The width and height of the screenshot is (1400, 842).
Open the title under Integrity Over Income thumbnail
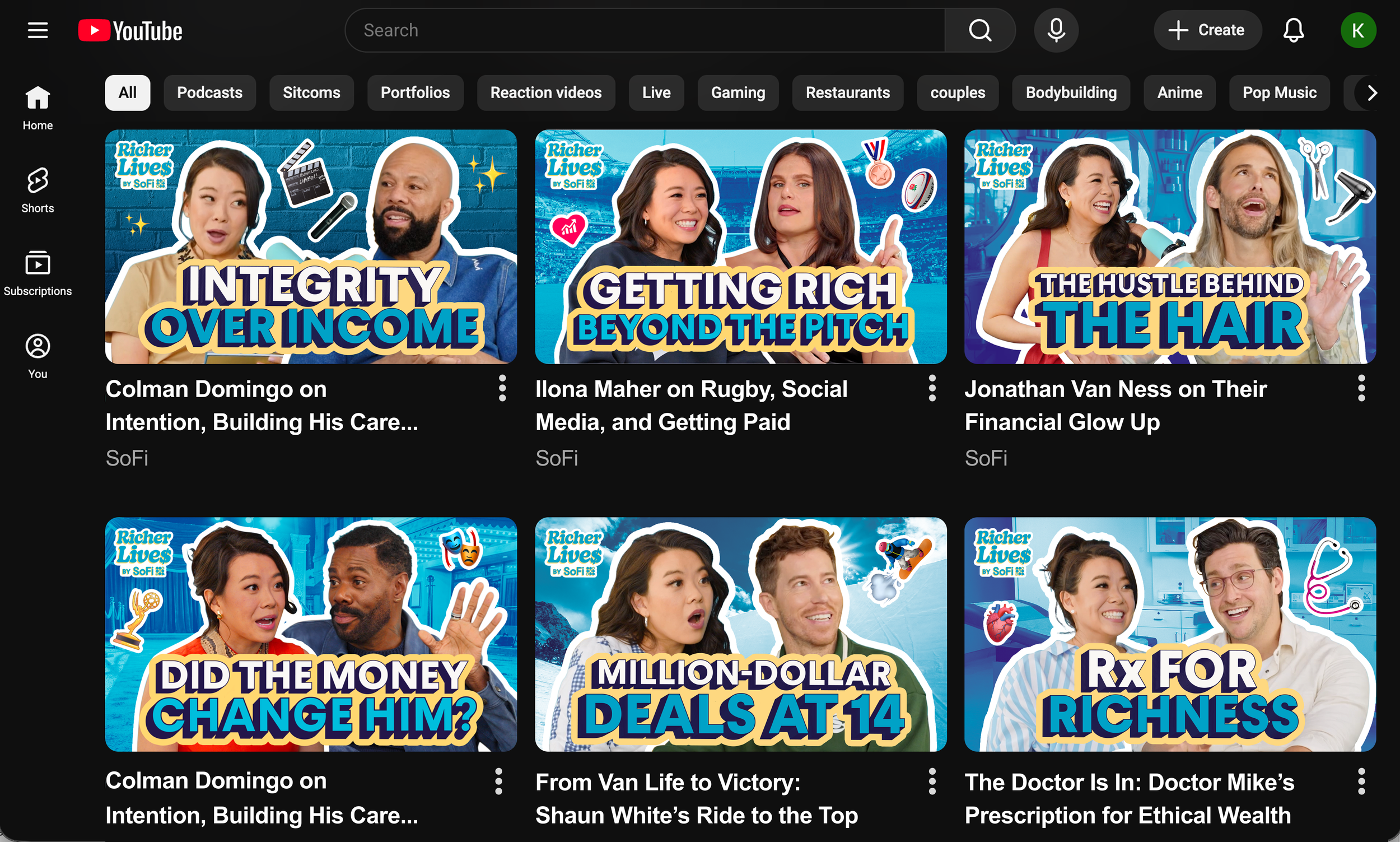(x=262, y=406)
